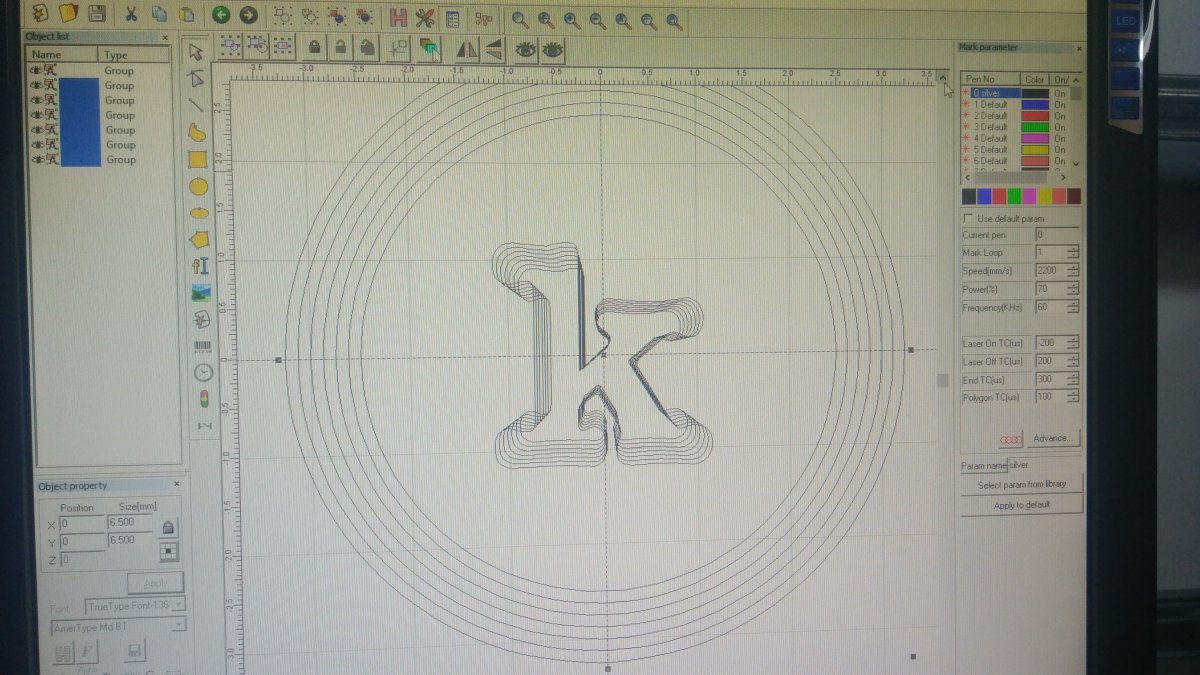Image resolution: width=1200 pixels, height=675 pixels.
Task: Click the Speed(mm/s) spinner arrows
Action: click(1073, 271)
